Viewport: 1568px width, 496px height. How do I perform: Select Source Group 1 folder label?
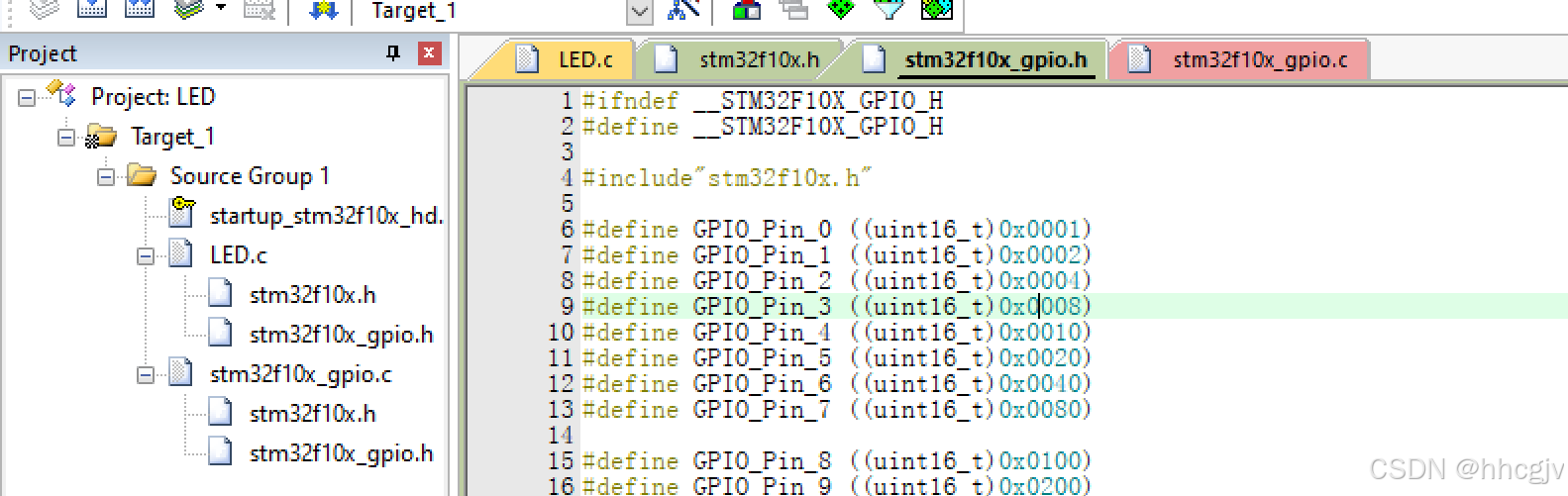250,176
